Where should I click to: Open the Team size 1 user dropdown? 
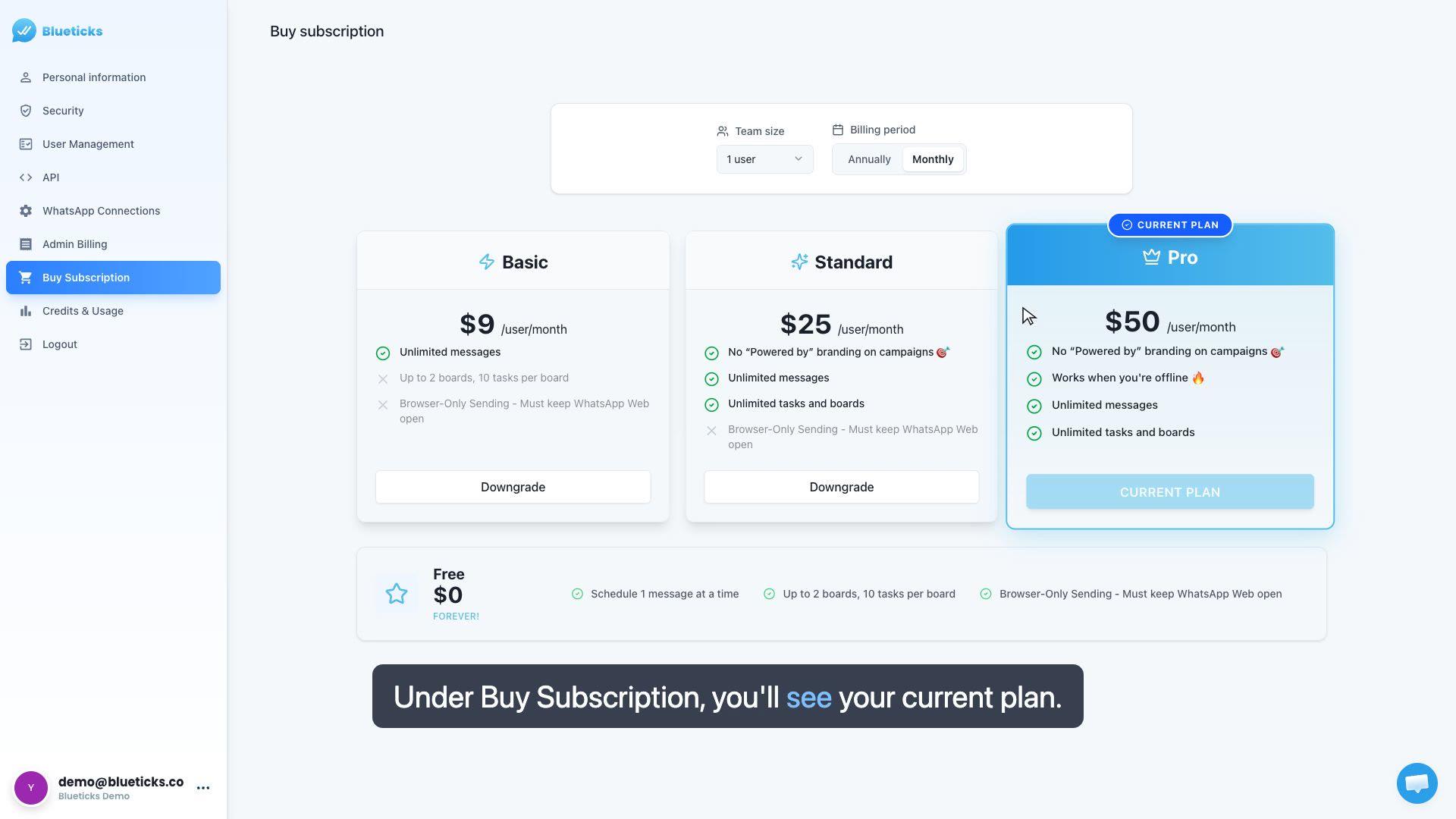764,159
